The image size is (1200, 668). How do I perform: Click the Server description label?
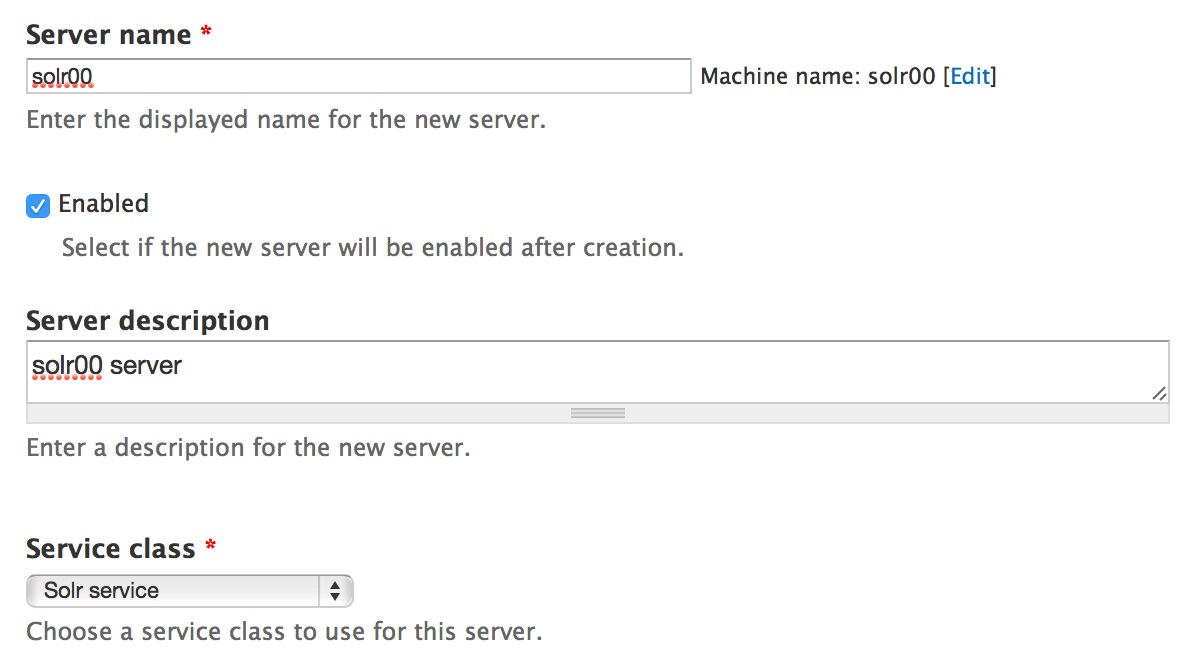(148, 321)
